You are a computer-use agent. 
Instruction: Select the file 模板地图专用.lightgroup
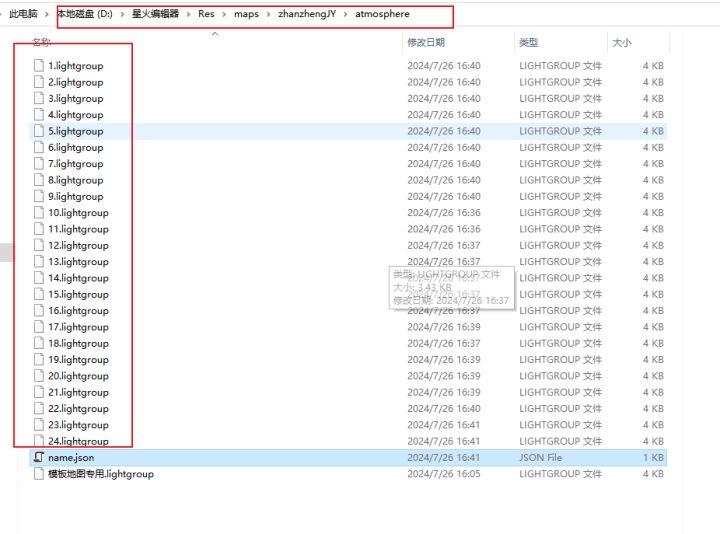pyautogui.click(x=101, y=474)
